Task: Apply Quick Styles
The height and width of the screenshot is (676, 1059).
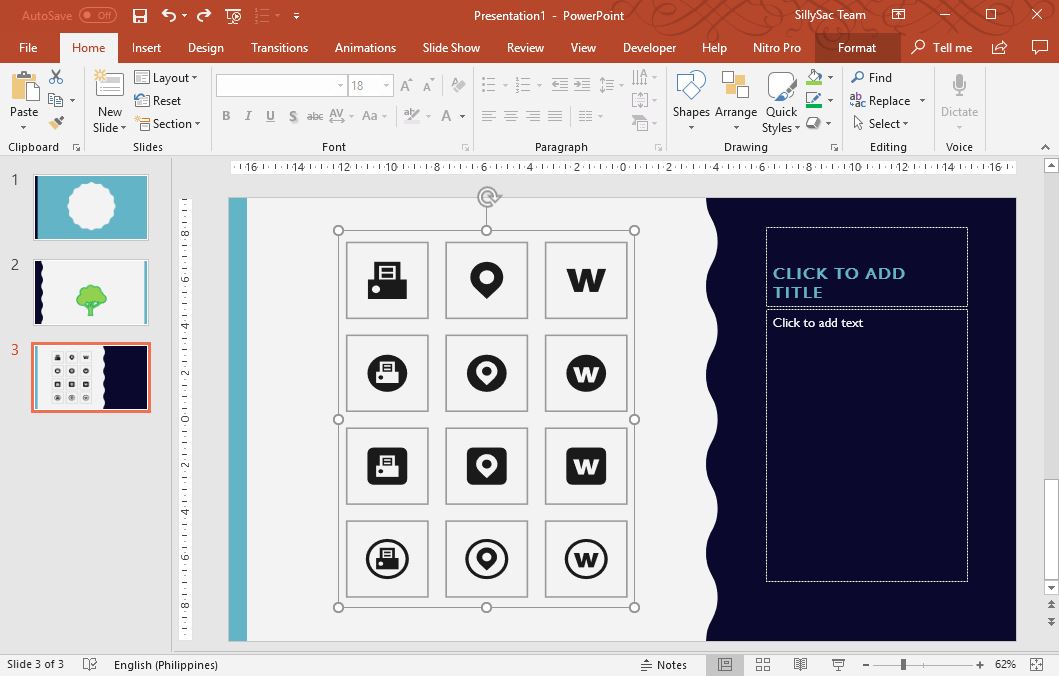Action: [x=781, y=100]
